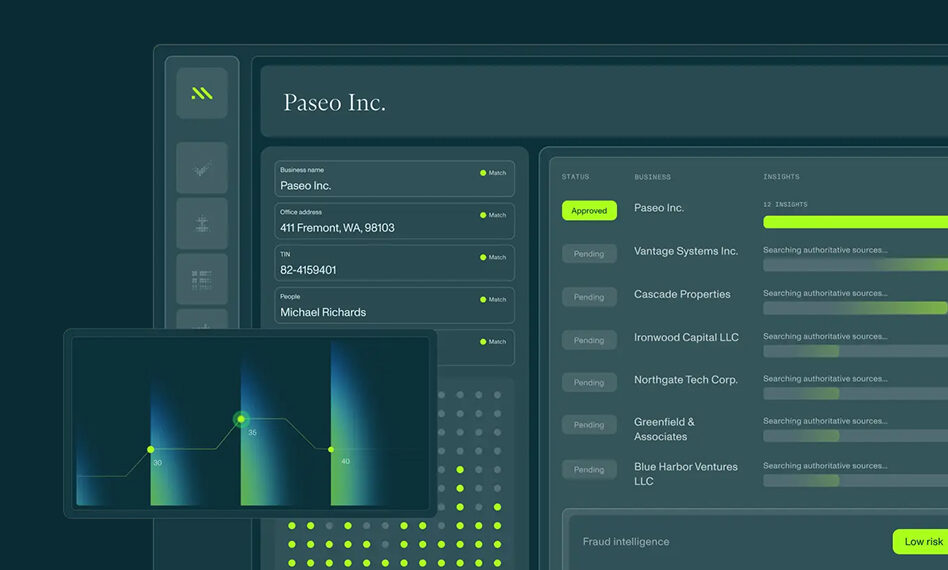Viewport: 948px width, 570px height.
Task: Click Ironwood Capital LLC progress bar
Action: click(855, 351)
